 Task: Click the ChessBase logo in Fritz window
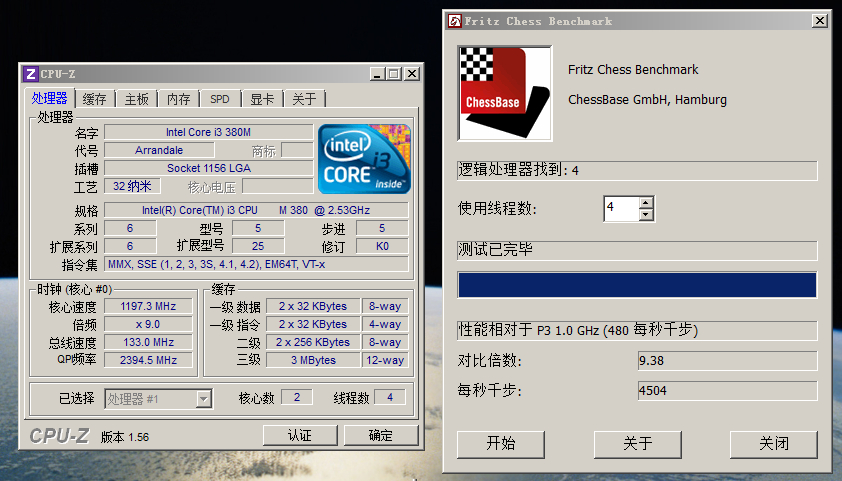tap(505, 93)
